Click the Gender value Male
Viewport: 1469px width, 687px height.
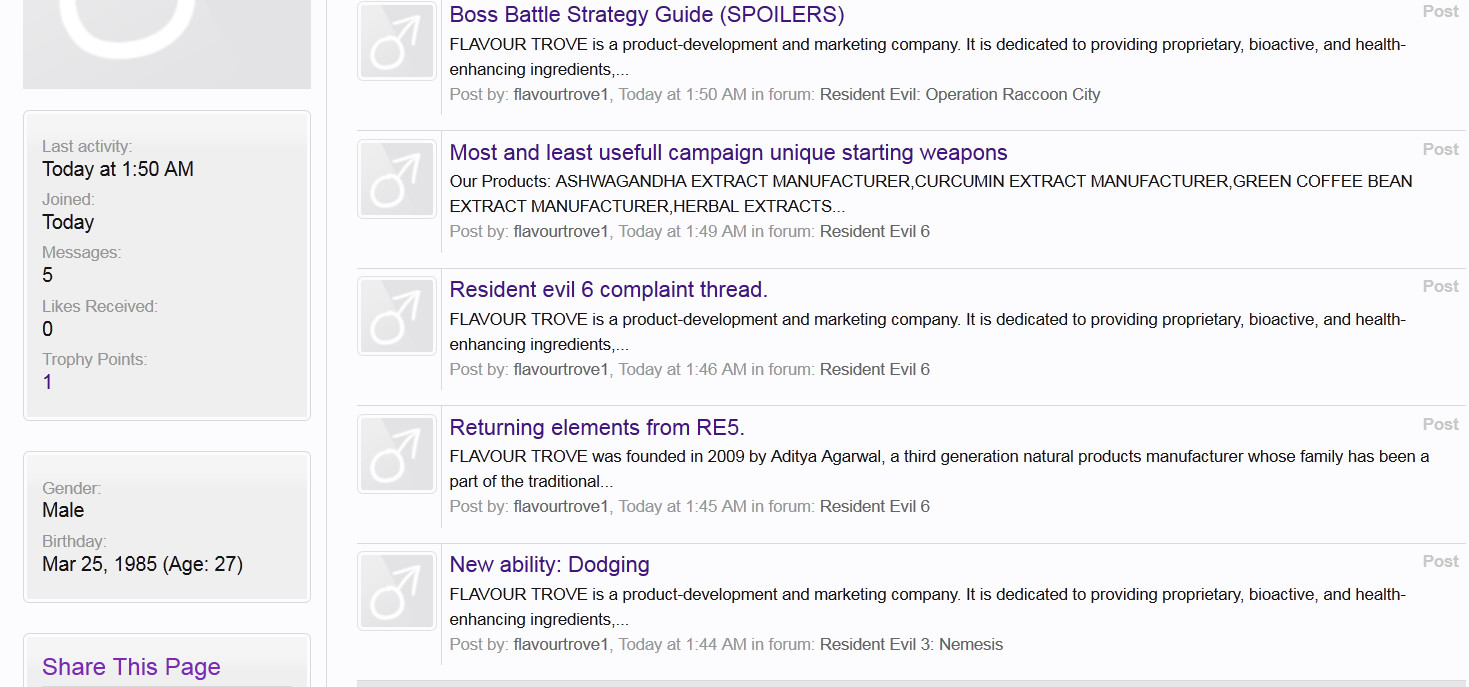tap(63, 510)
